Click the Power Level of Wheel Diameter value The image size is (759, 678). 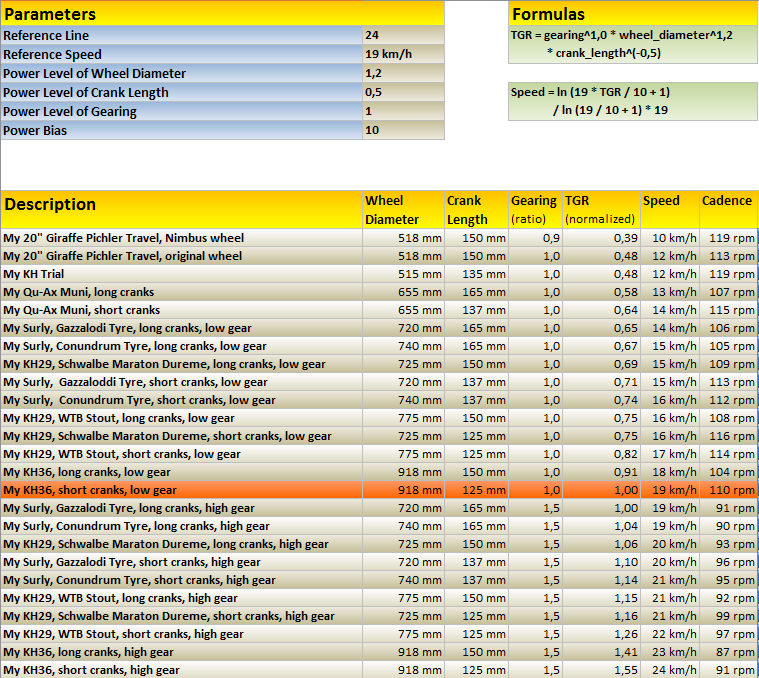point(403,73)
